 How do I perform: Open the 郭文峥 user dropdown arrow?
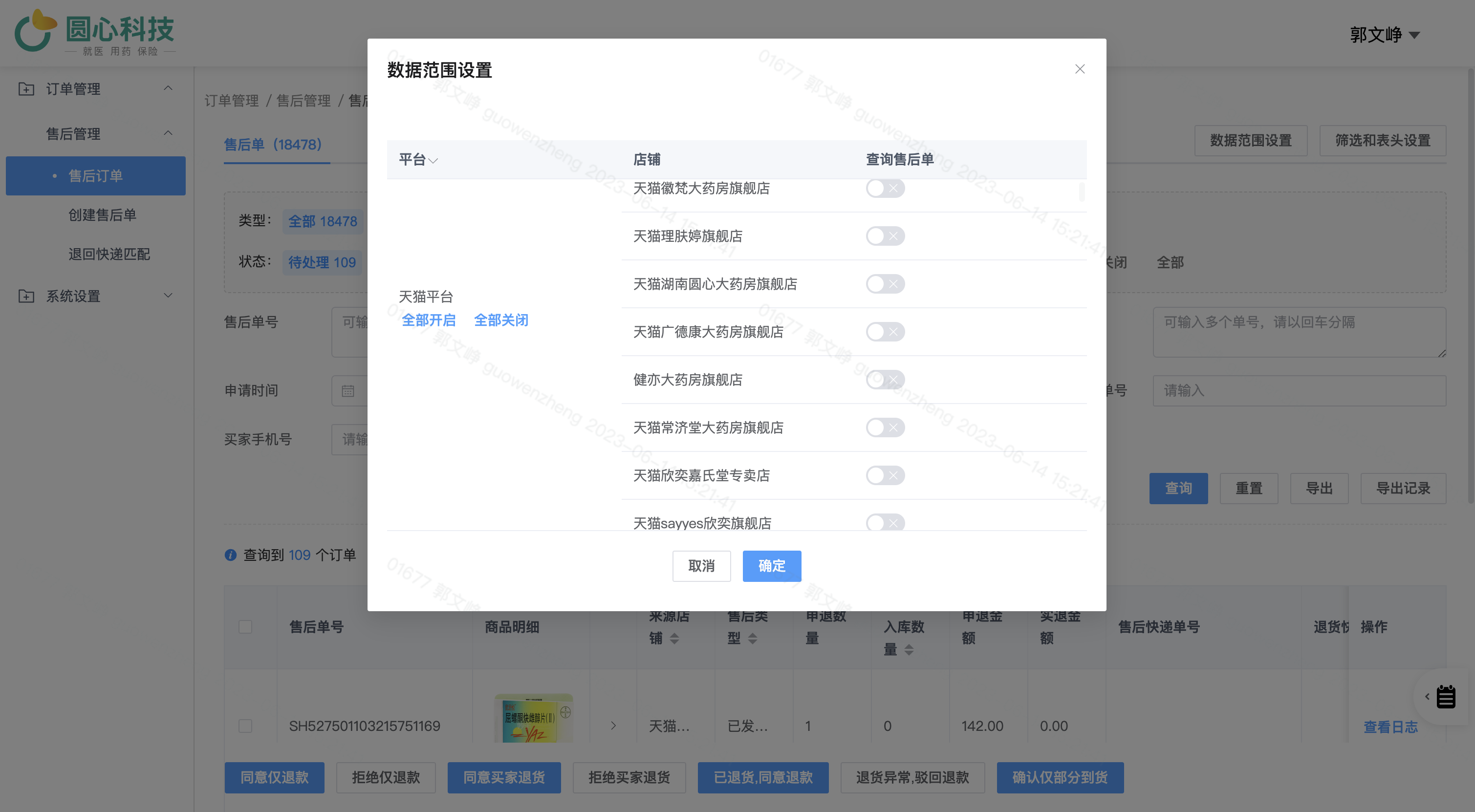[1414, 36]
